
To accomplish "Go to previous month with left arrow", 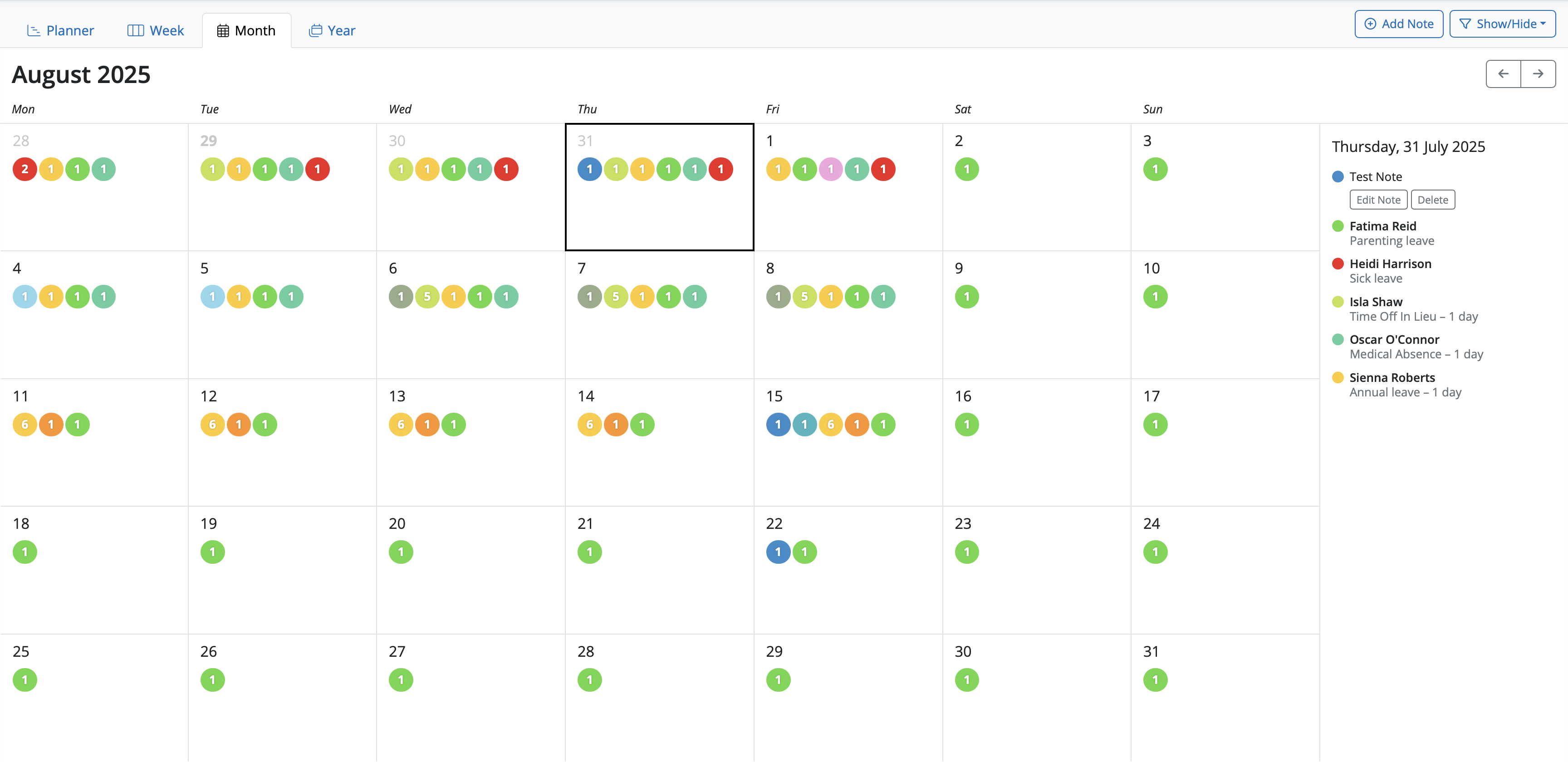I will [1503, 73].
